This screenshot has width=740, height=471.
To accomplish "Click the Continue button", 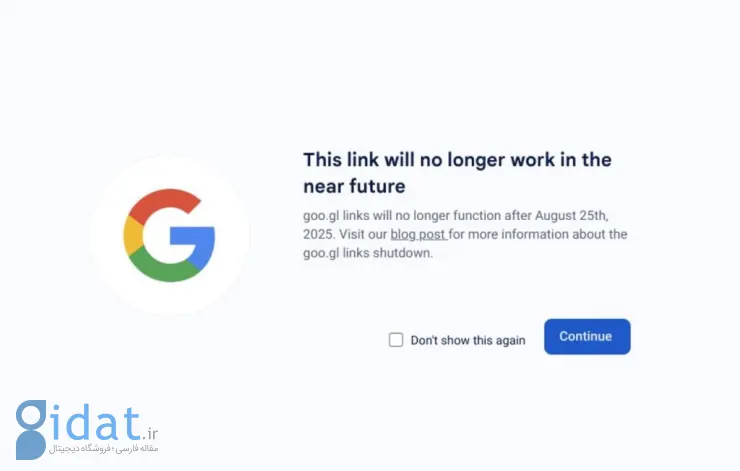I will (587, 336).
